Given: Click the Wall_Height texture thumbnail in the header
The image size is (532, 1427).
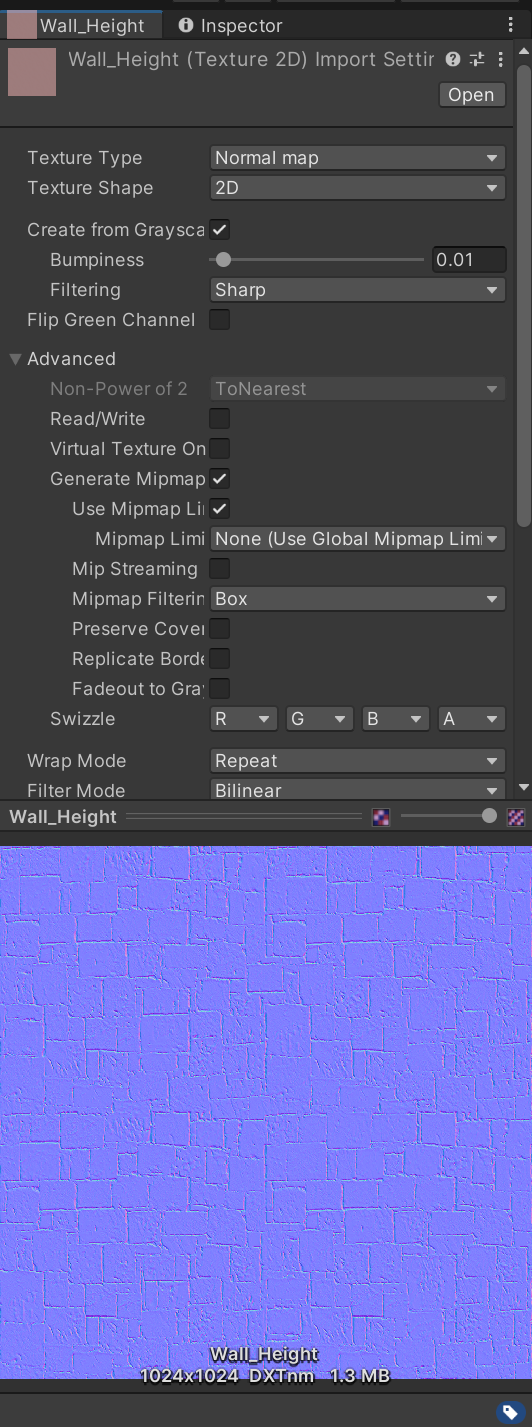Looking at the screenshot, I should click(32, 72).
